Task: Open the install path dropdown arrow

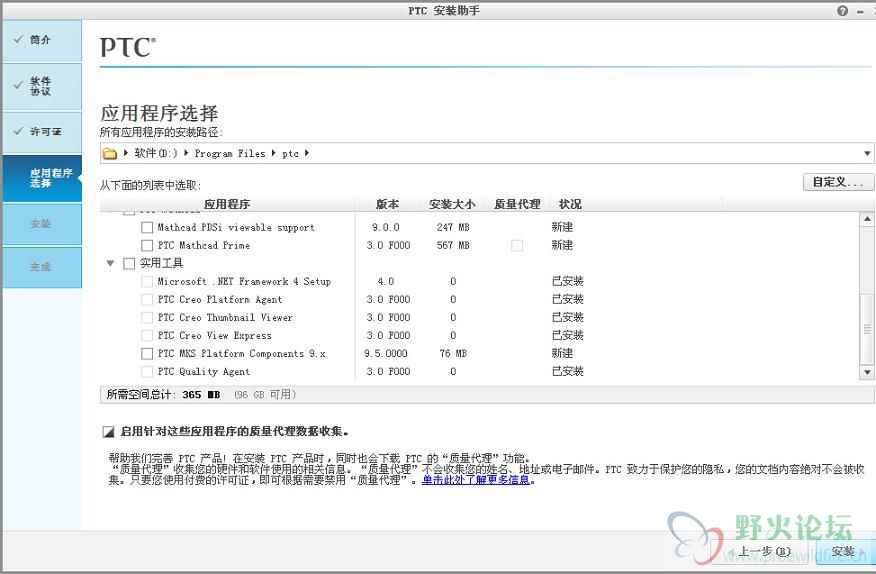Action: [867, 153]
